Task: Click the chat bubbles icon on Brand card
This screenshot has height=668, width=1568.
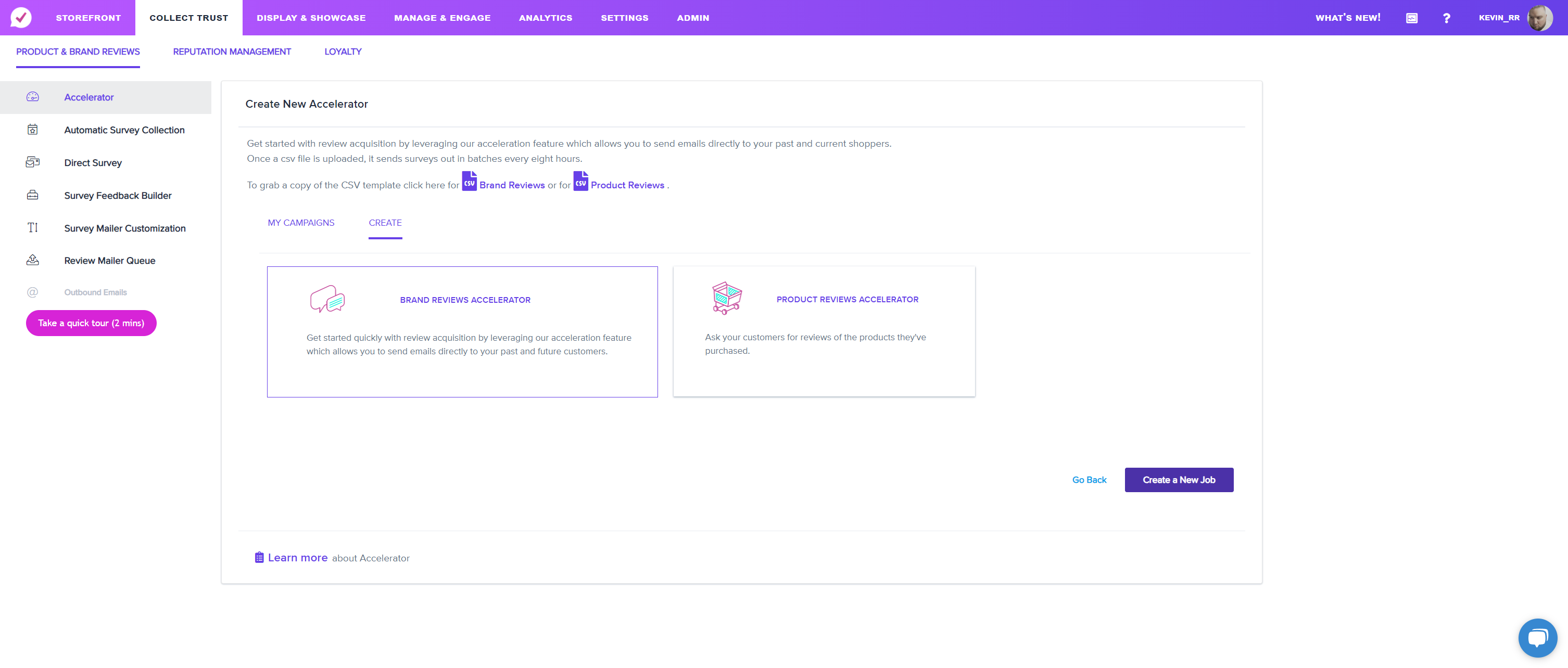Action: [327, 299]
